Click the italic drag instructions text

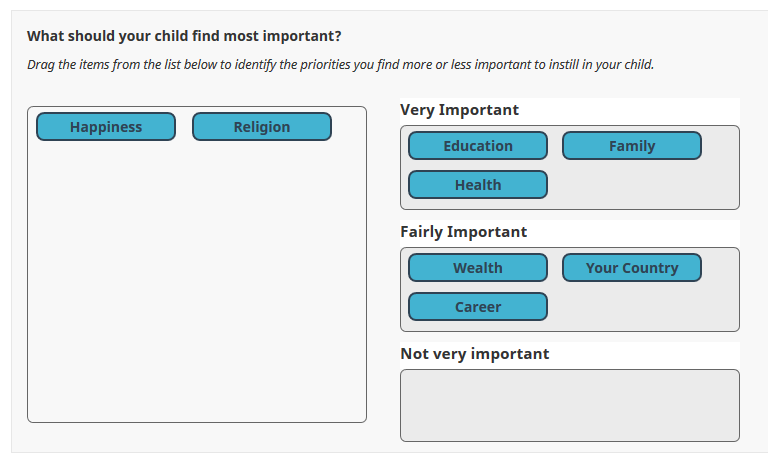(340, 65)
